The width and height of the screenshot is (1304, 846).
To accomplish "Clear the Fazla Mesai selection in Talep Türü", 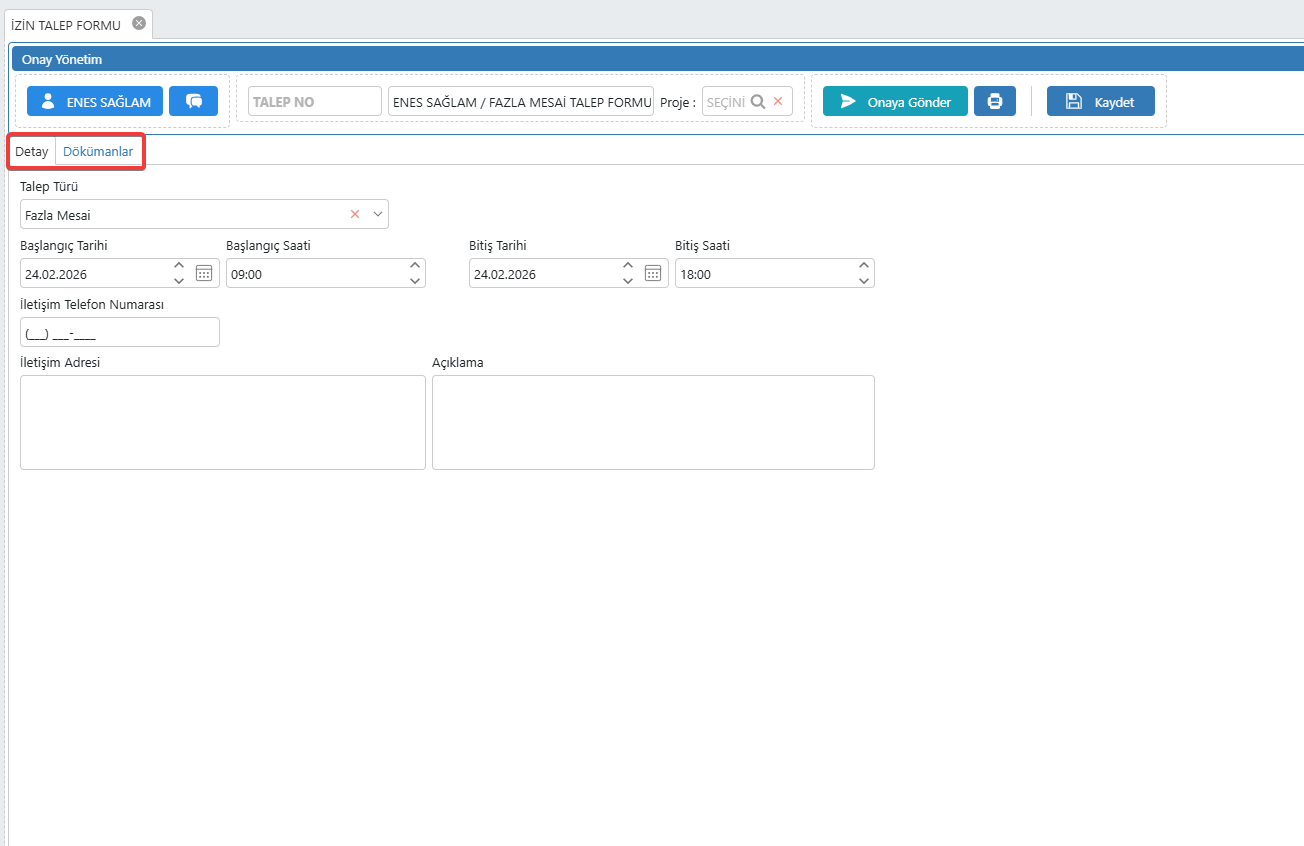I will 354,214.
